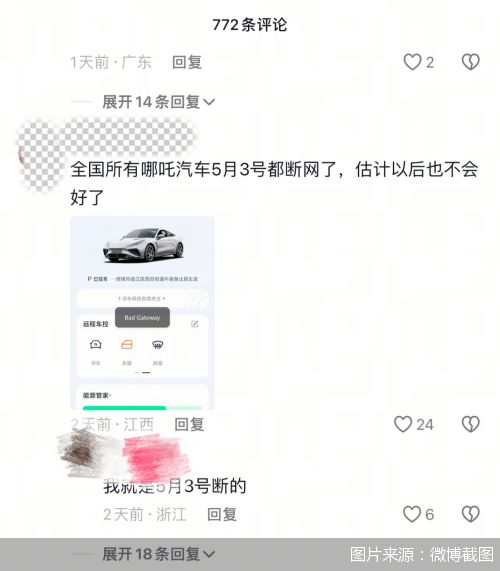Open the attached car app screenshot
This screenshot has width=500, height=571.
142,313
